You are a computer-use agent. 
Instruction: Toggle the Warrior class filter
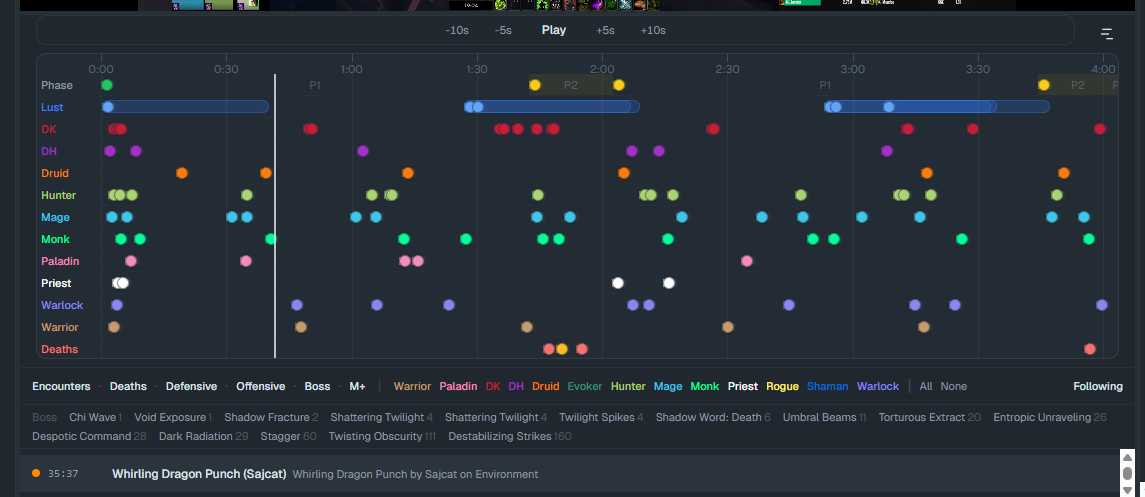click(x=412, y=386)
